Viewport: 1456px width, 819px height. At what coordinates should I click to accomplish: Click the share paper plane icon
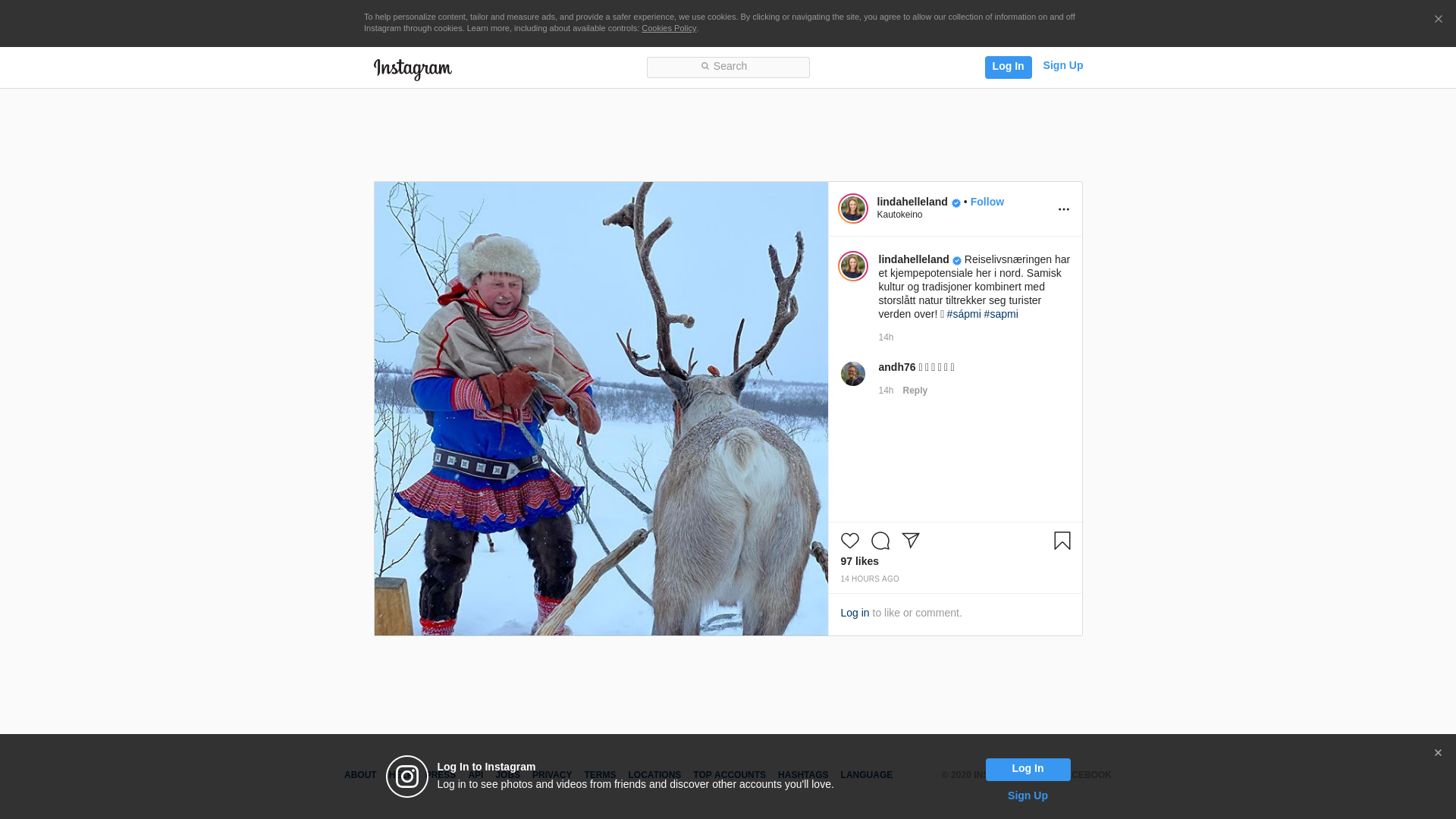coord(910,541)
